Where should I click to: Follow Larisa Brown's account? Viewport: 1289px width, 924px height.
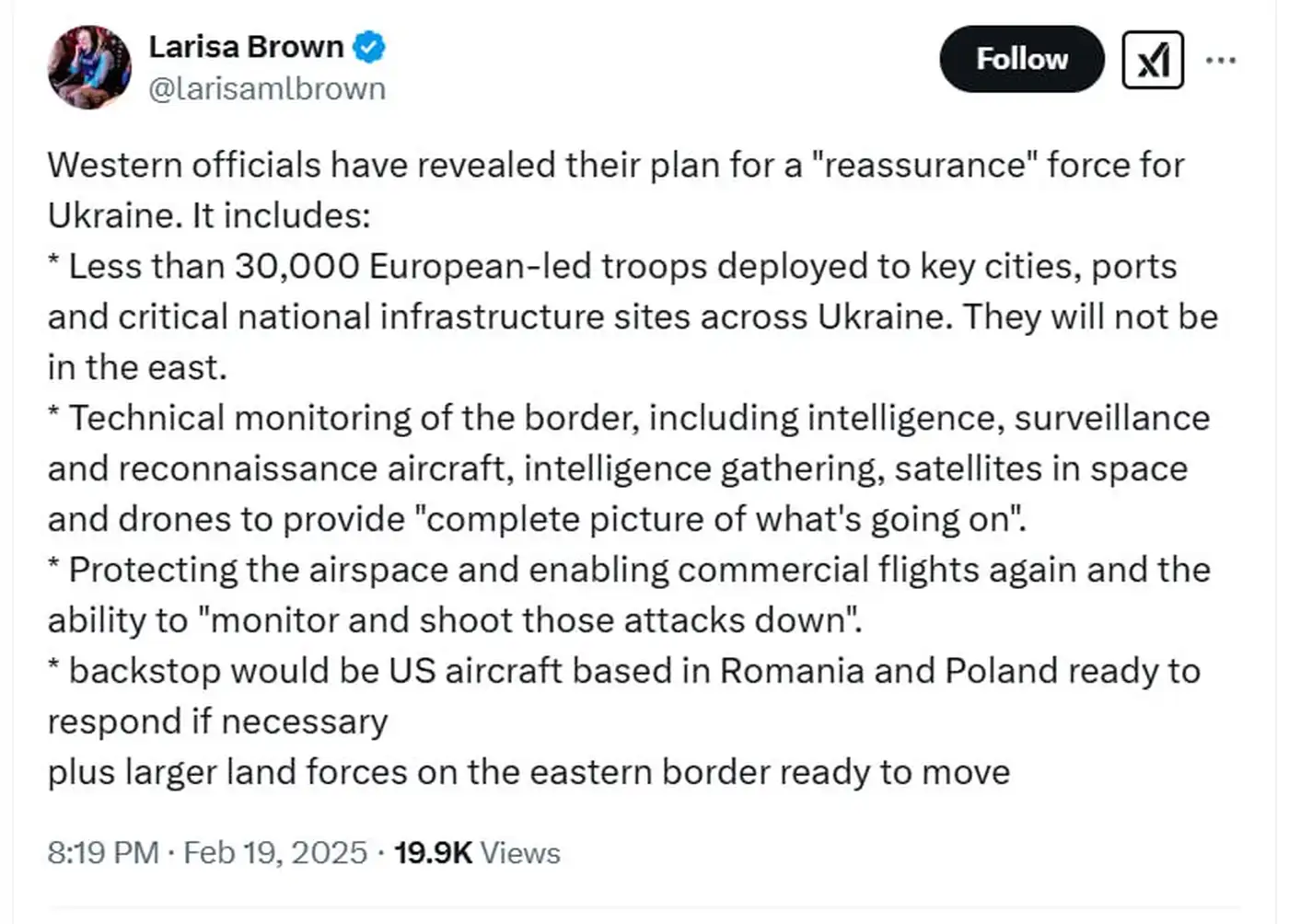pos(1021,58)
